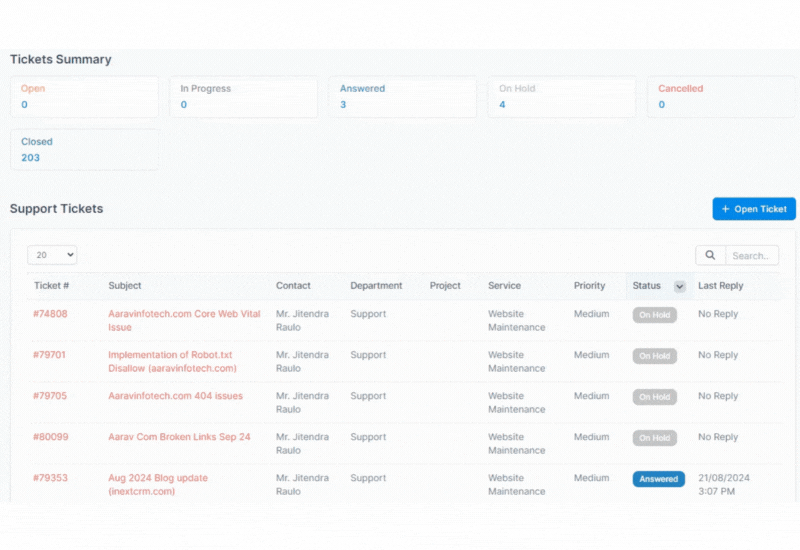Open the 20 entries-per-page dropdown
Screen dimensions: 800x550
(52, 255)
